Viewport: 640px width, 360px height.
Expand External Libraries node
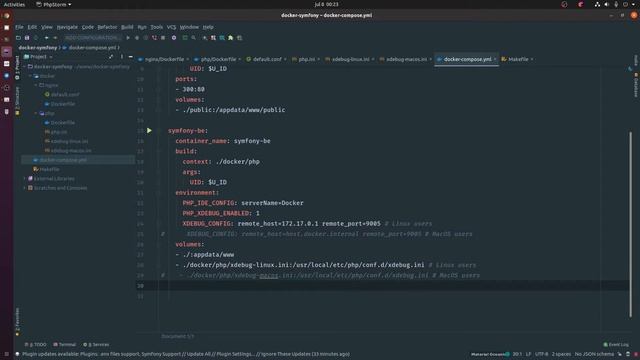click(x=24, y=178)
